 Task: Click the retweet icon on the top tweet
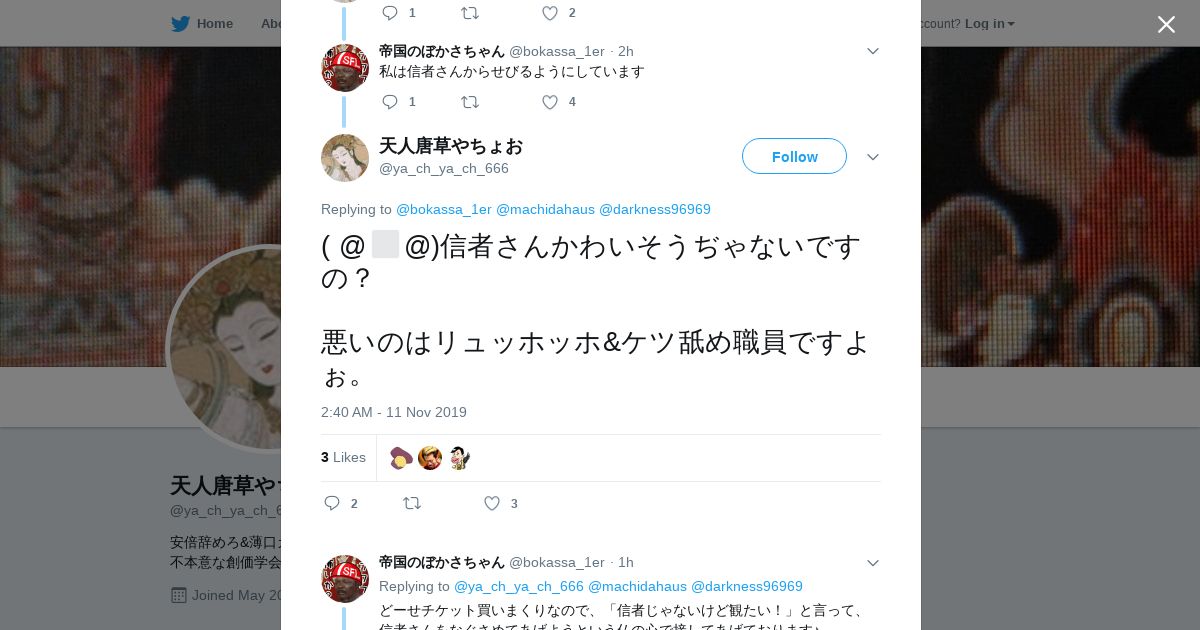tap(470, 13)
